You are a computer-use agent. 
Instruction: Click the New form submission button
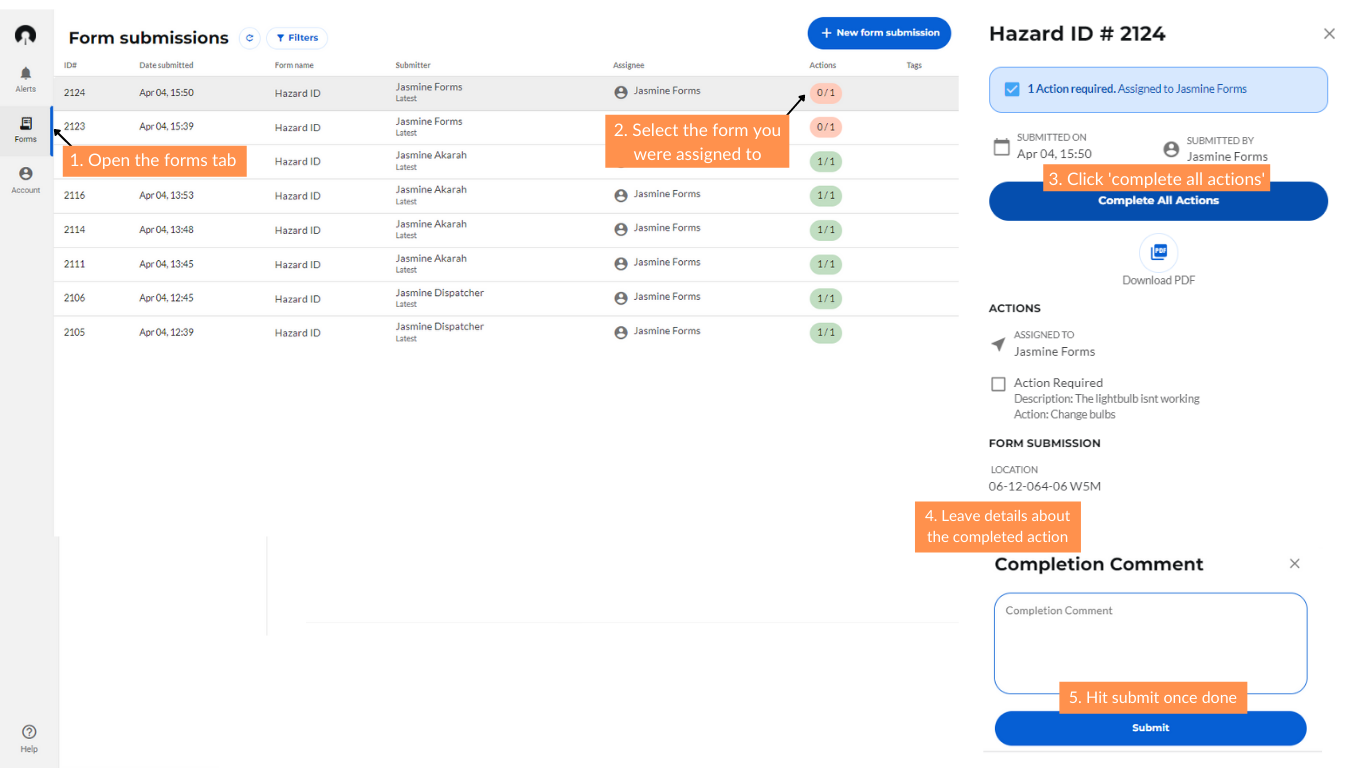coord(878,33)
